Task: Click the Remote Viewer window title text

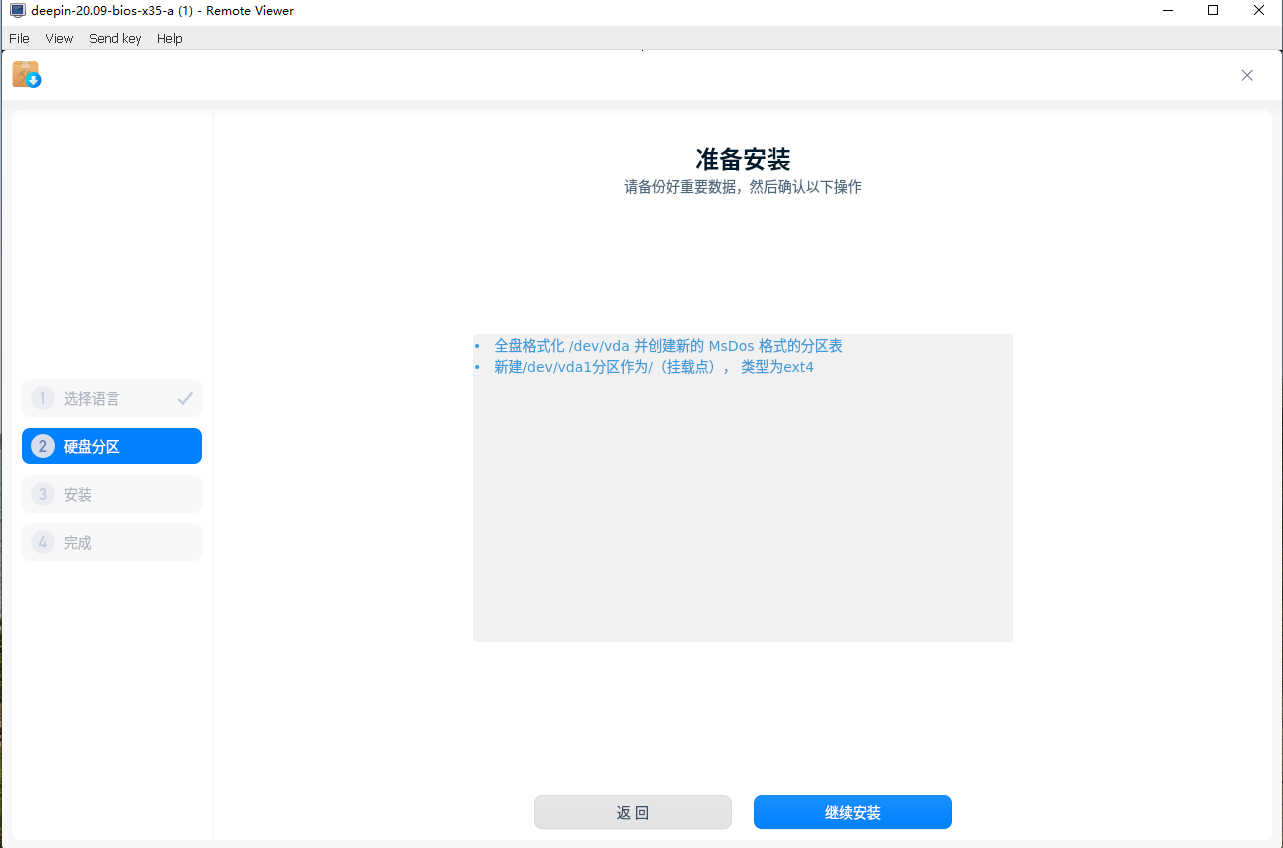Action: coord(163,10)
